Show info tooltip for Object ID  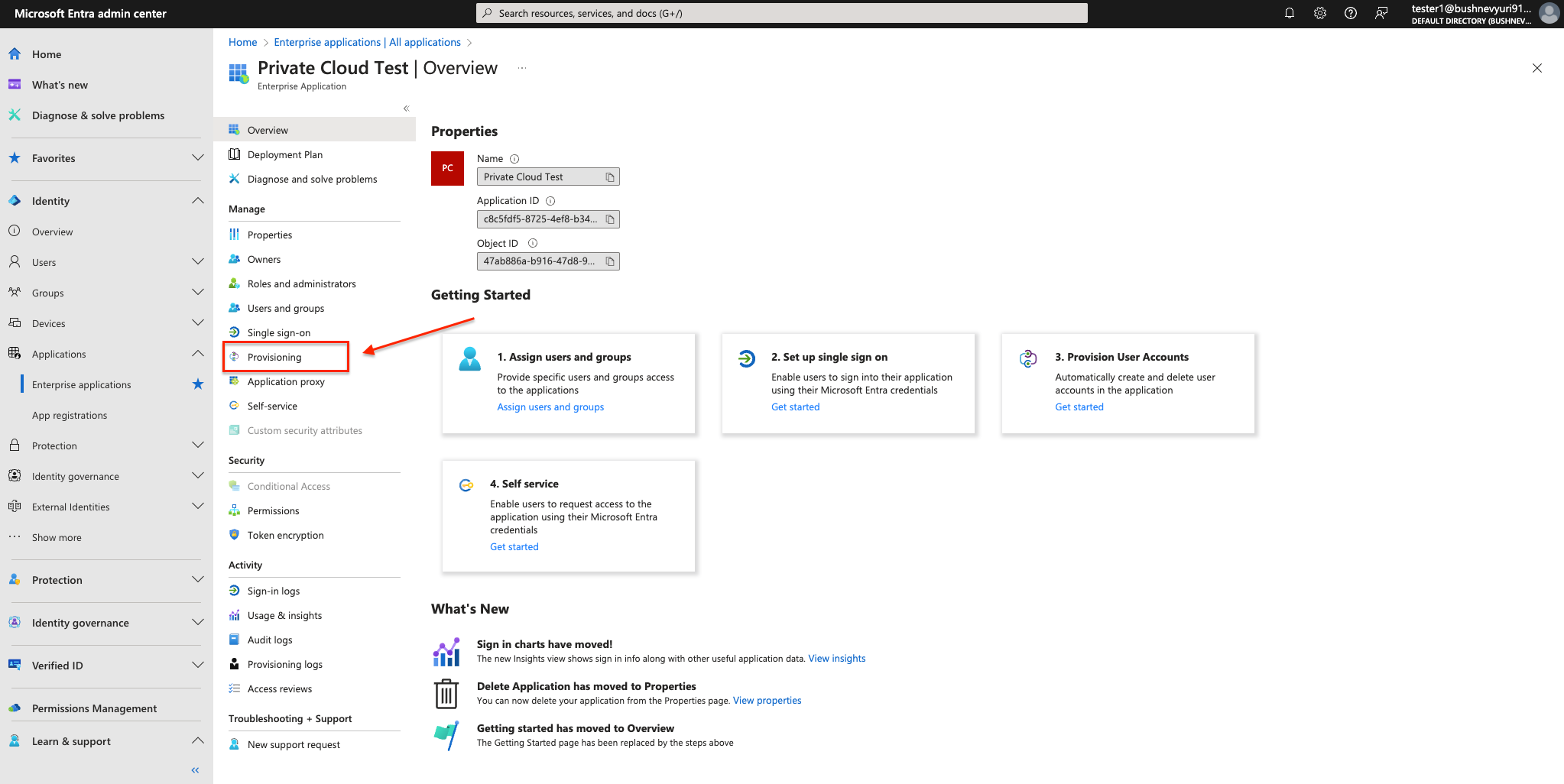tap(533, 243)
